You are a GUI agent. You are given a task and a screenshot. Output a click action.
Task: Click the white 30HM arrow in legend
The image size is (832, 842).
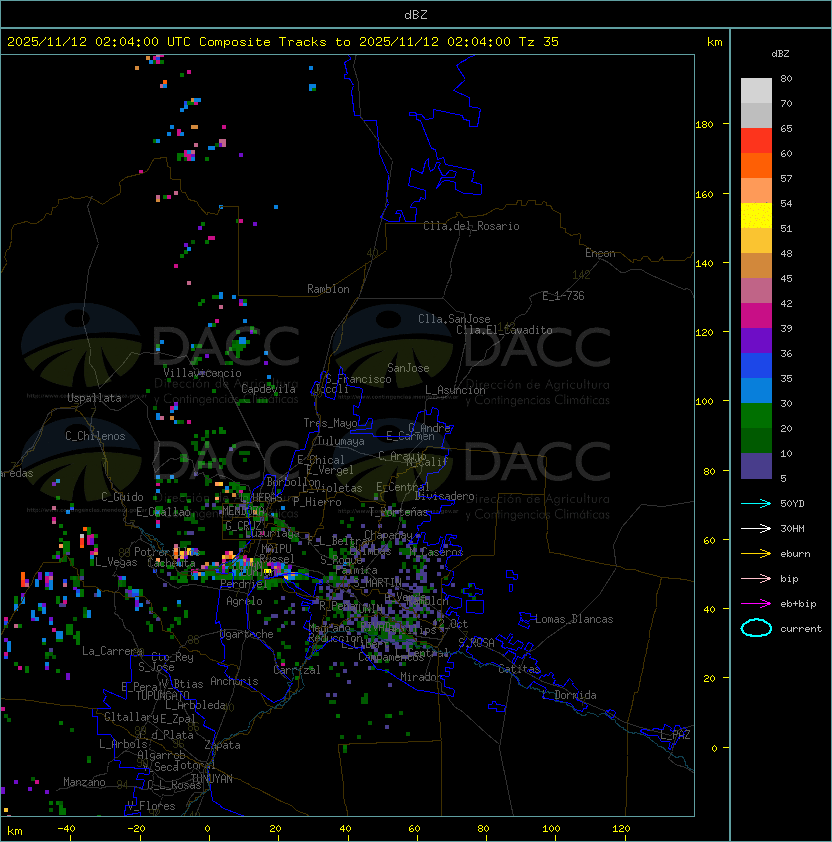756,529
